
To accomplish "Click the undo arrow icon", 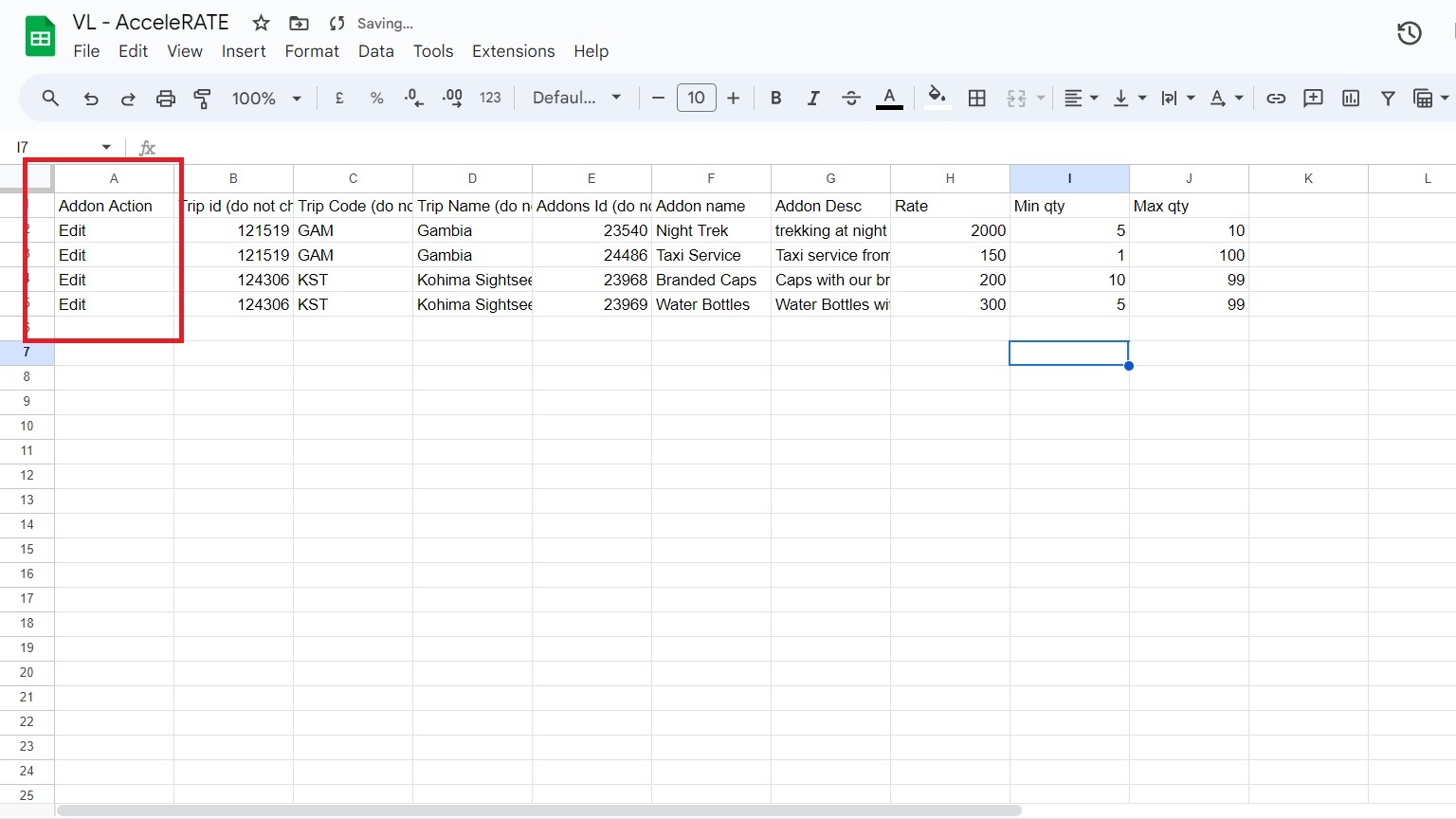I will (91, 98).
